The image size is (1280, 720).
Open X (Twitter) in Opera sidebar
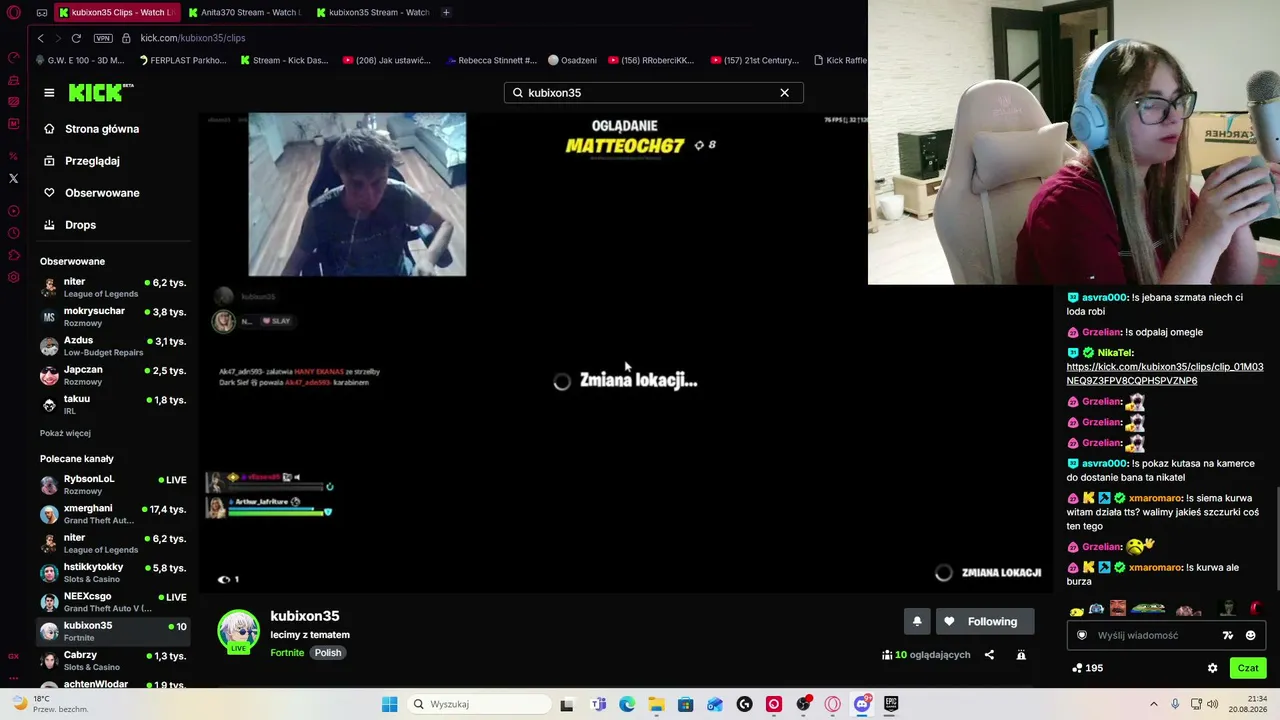pyautogui.click(x=13, y=178)
